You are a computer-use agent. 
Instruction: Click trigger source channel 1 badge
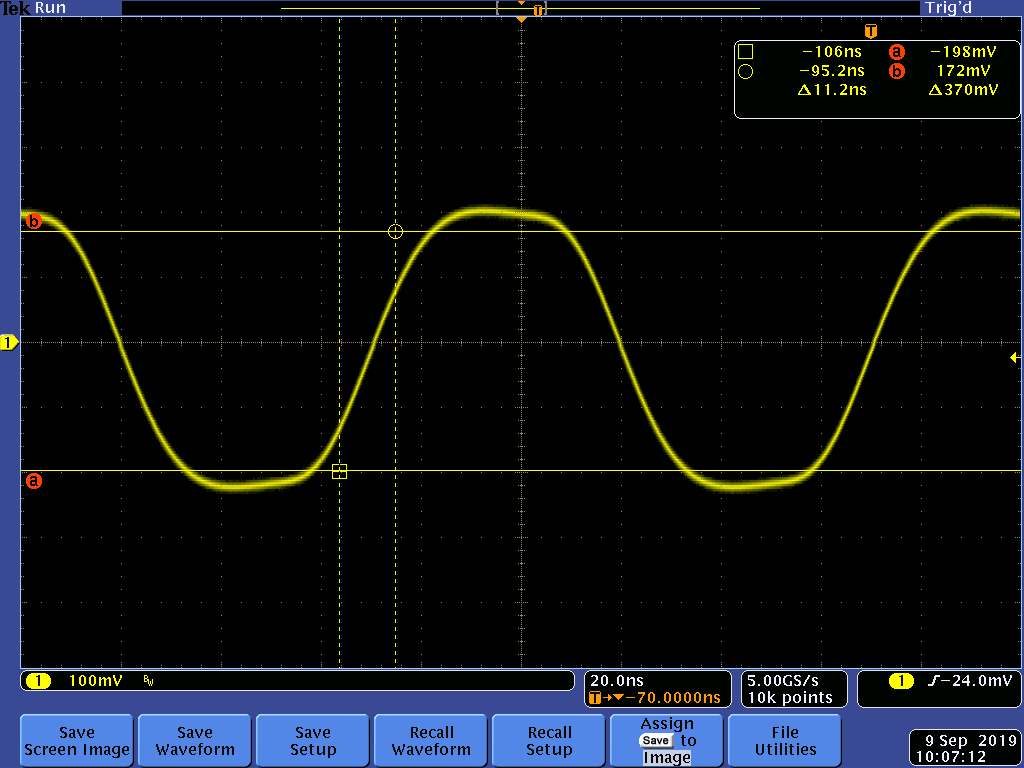[901, 681]
